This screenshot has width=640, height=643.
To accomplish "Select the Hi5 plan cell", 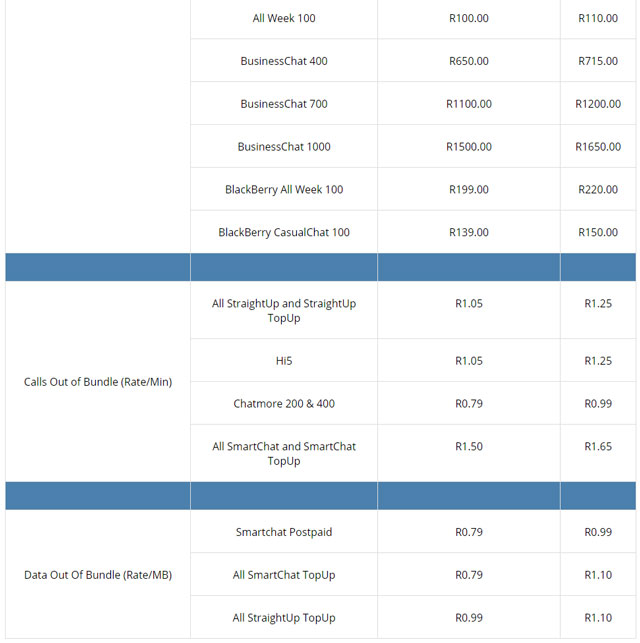I will coord(284,361).
